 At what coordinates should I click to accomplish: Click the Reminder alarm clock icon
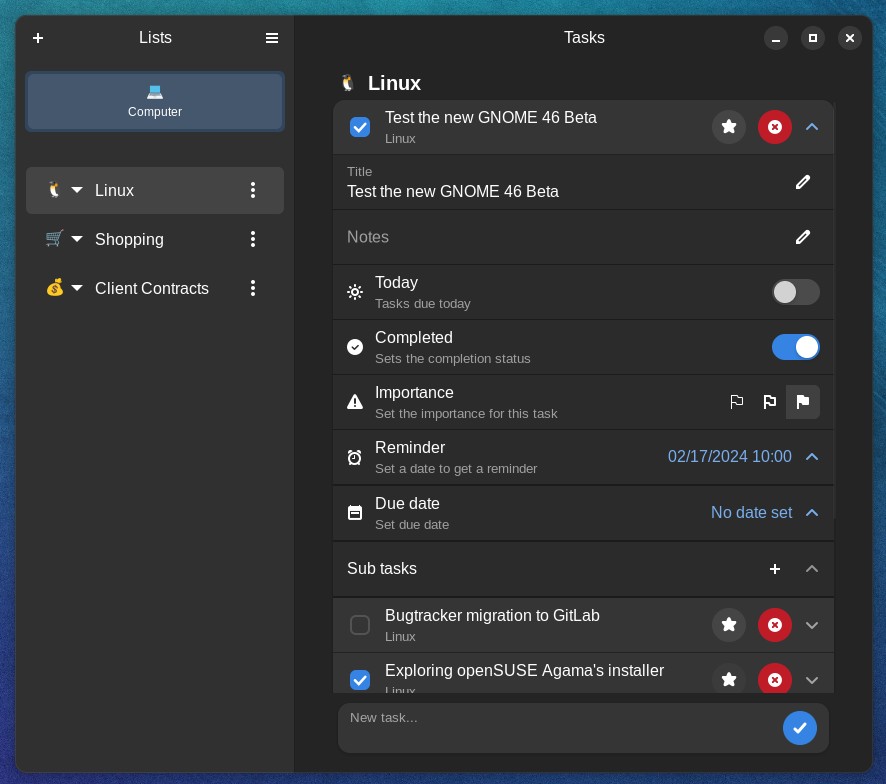355,457
